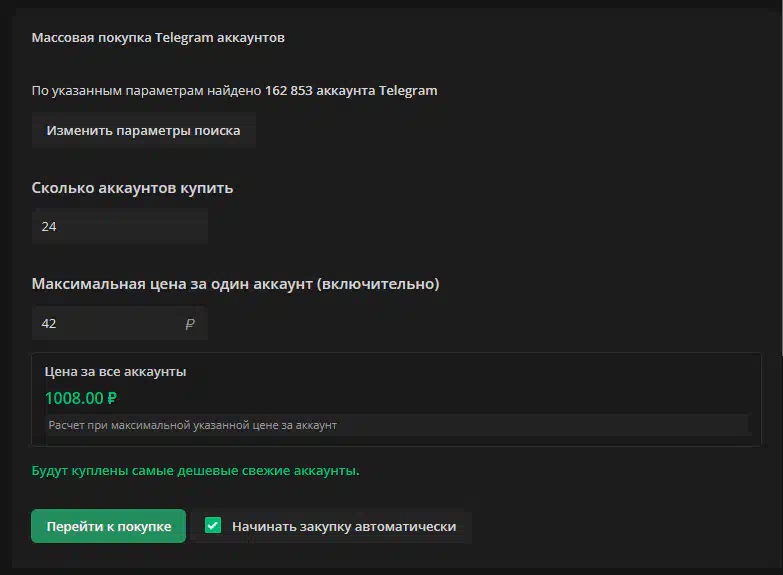Screen dimensions: 783x575
Task: Open 'Изменить параметры поиска' search settings
Action: (143, 130)
